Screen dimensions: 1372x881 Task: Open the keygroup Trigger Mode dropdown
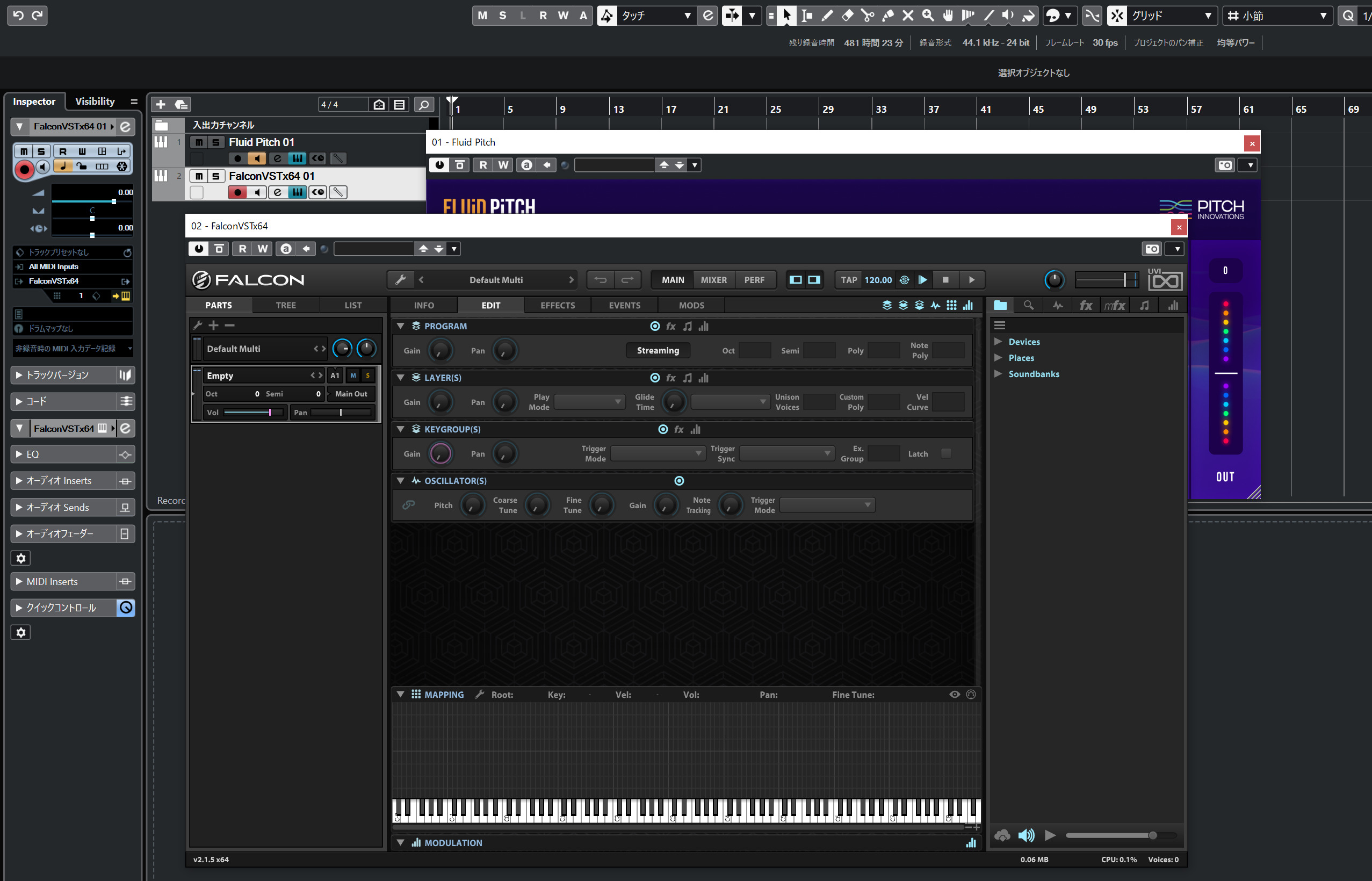(657, 453)
